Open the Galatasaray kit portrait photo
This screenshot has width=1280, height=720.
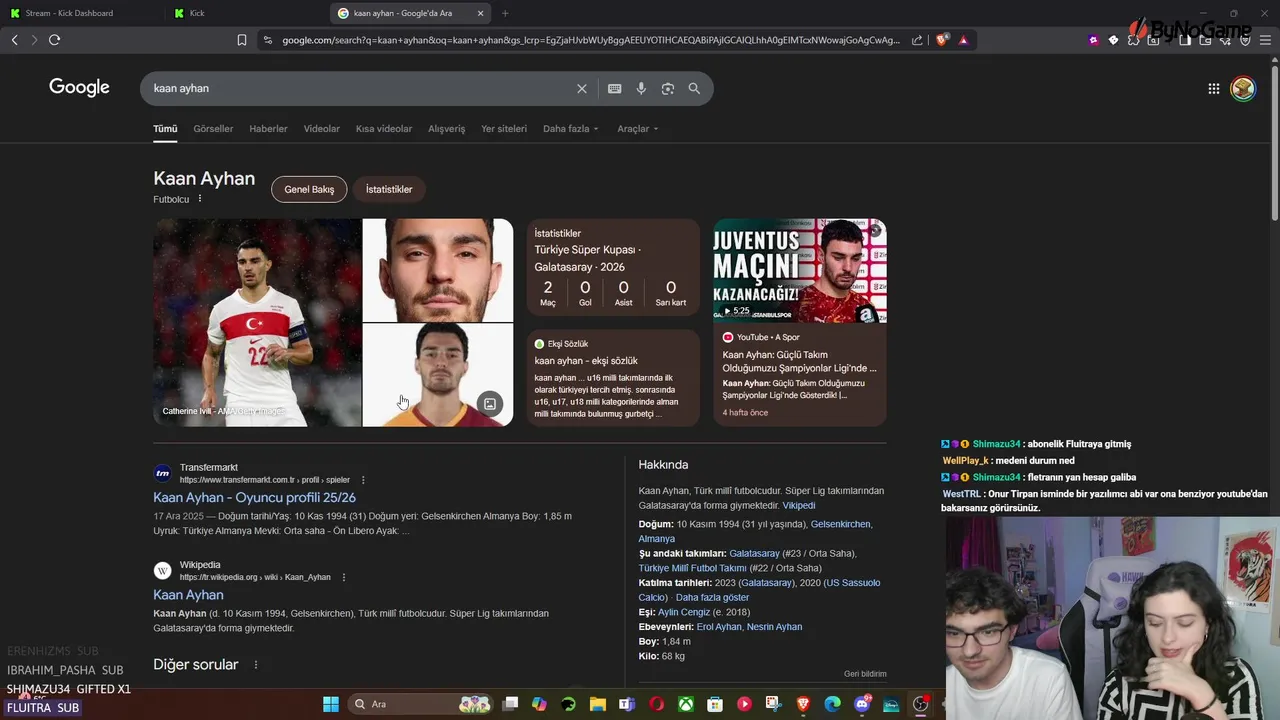click(x=438, y=376)
